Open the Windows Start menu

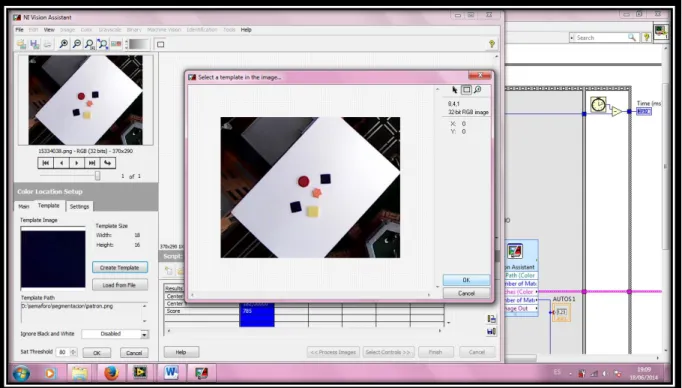coord(21,373)
